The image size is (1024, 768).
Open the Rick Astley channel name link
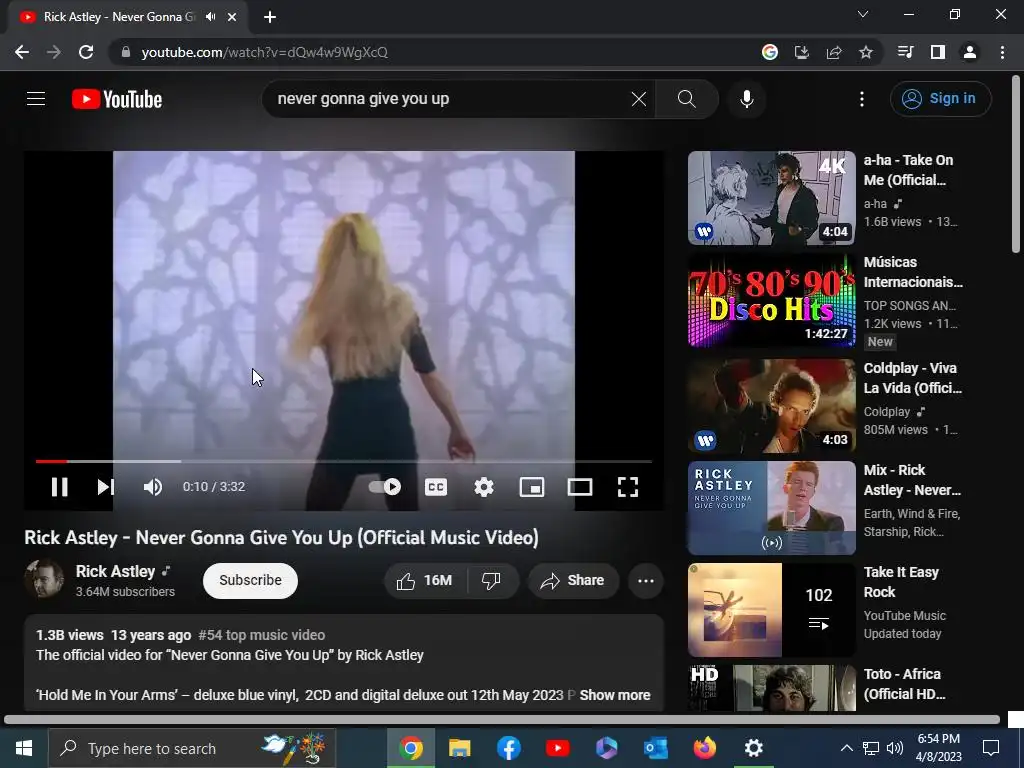click(115, 571)
